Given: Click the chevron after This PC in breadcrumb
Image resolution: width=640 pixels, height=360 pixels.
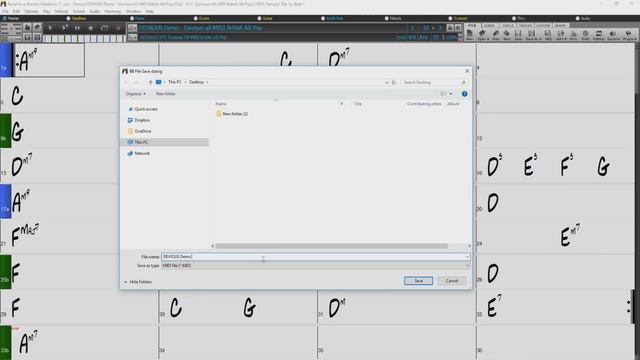Looking at the screenshot, I should pos(185,82).
